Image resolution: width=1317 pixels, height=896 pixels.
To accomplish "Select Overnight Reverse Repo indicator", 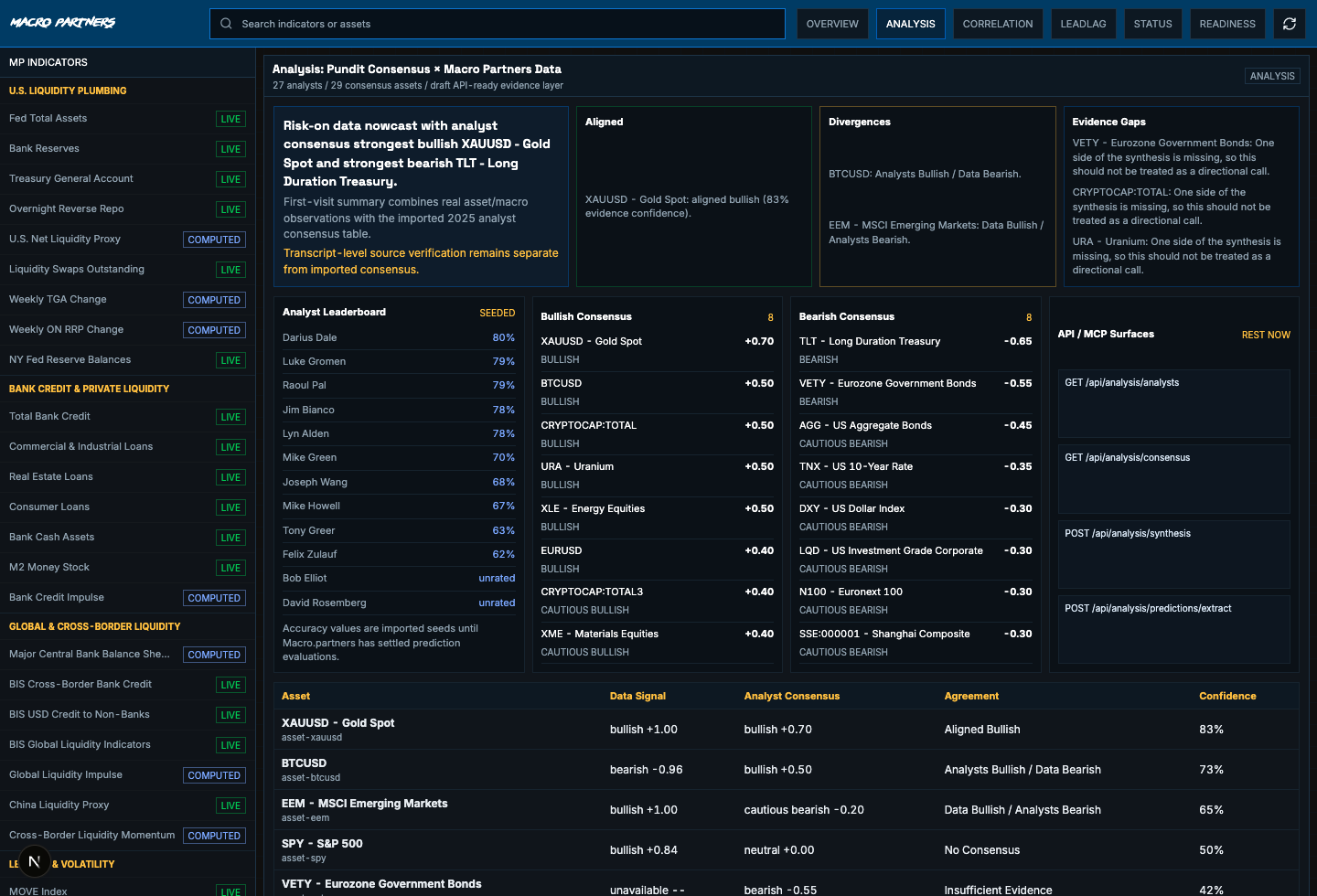I will [x=127, y=209].
